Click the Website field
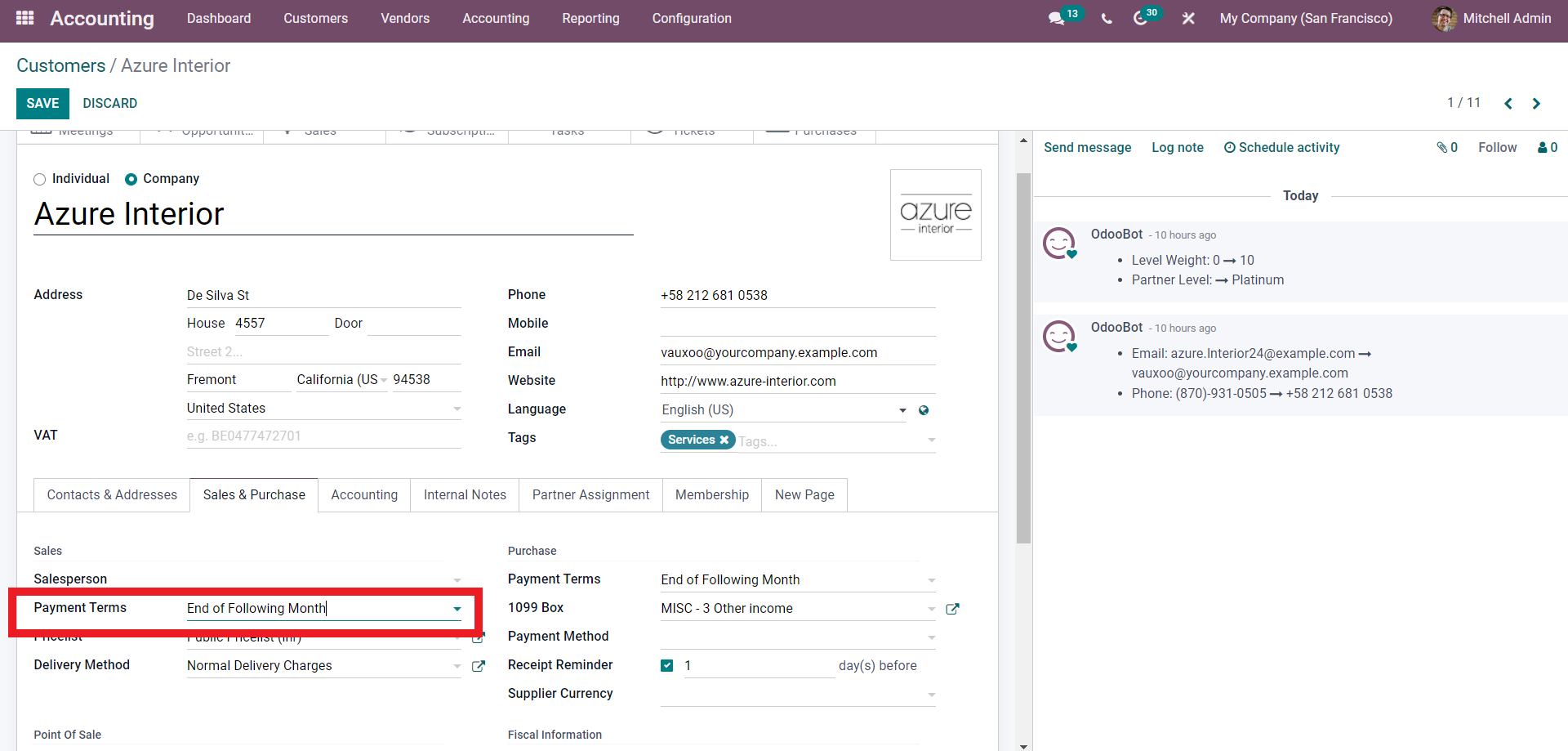 [798, 381]
